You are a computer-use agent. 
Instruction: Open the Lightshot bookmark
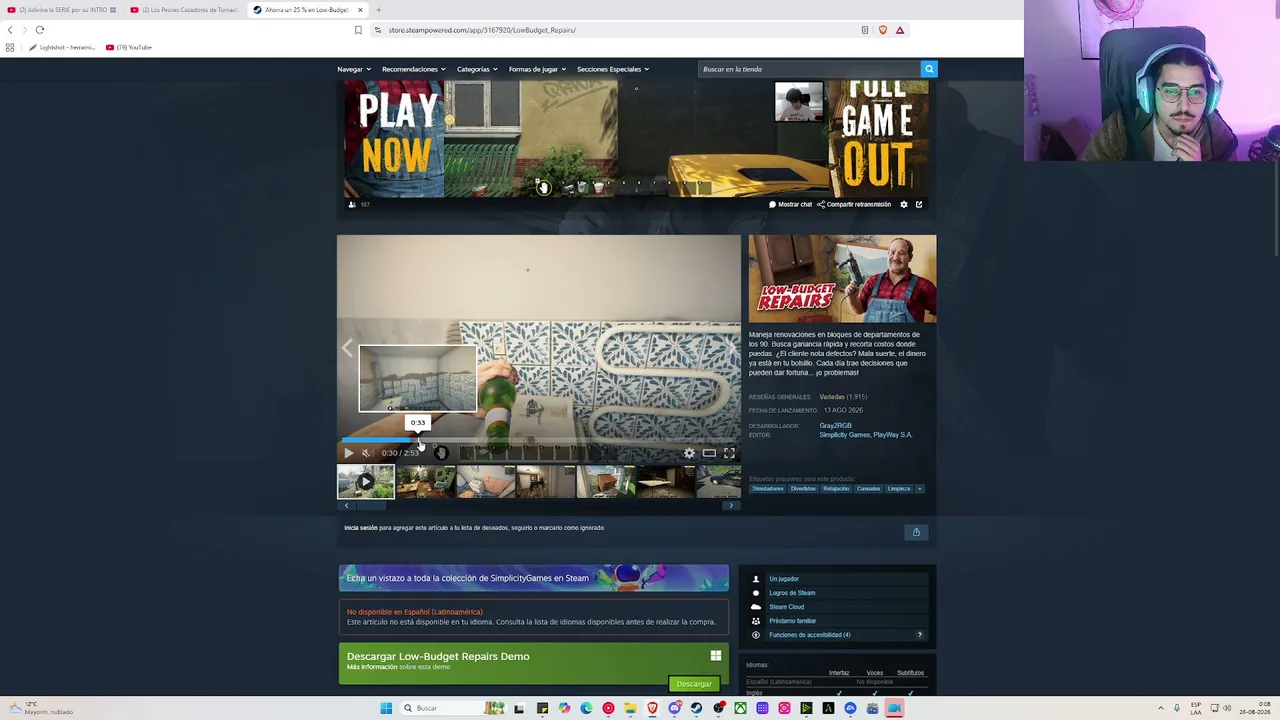pos(63,47)
